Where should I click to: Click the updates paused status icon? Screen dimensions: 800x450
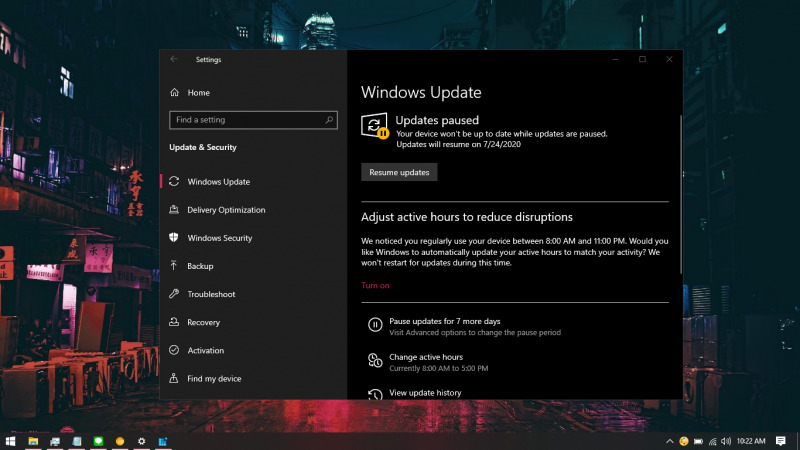pyautogui.click(x=375, y=126)
